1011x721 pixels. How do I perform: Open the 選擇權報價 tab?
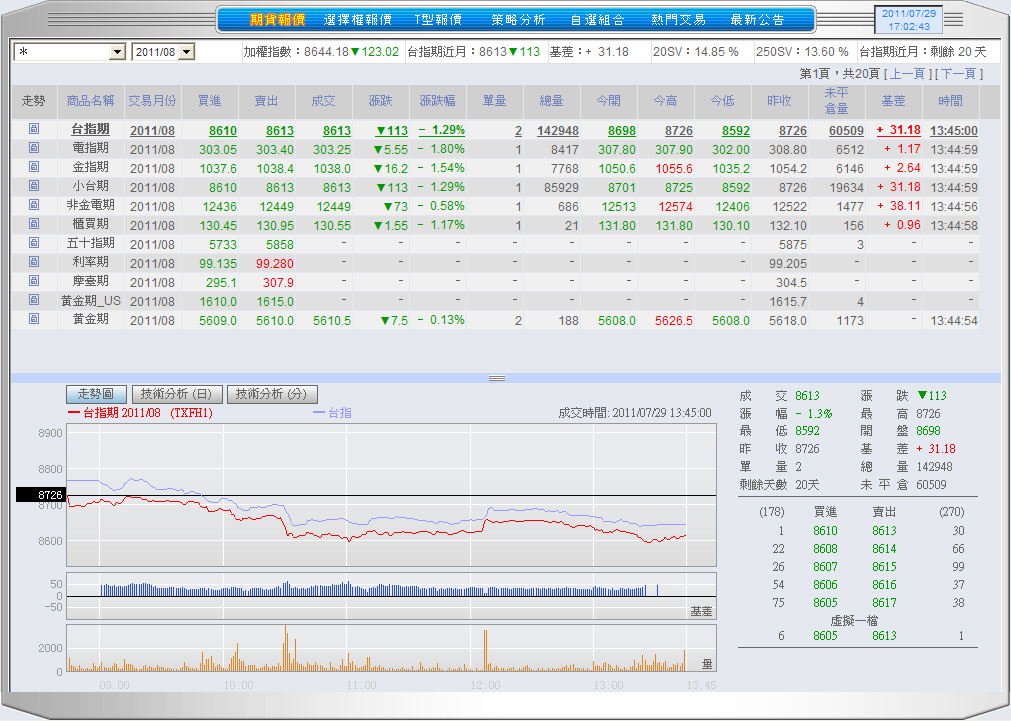(358, 20)
